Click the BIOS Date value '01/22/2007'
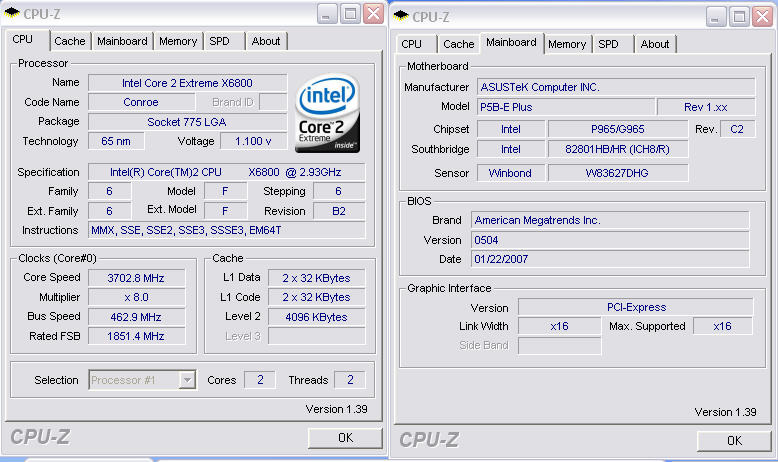778x462 pixels. tap(610, 259)
